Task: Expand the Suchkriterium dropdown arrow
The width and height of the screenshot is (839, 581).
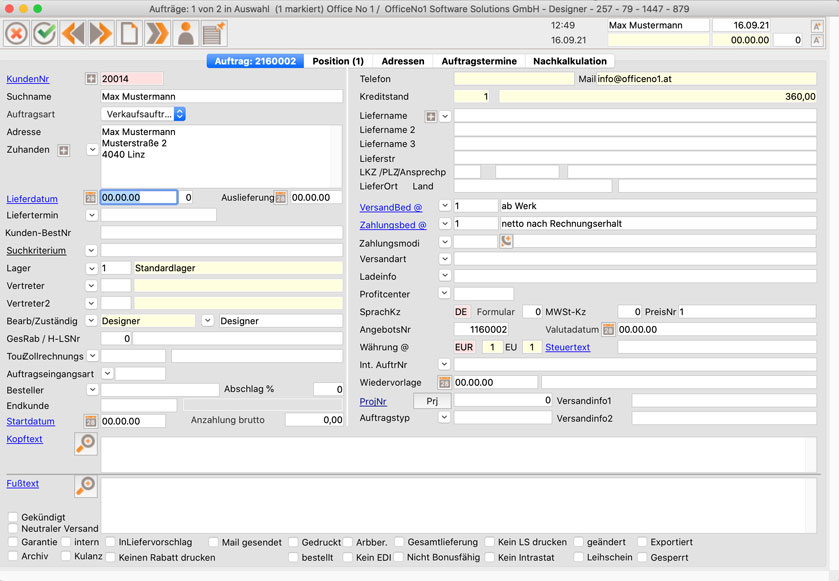Action: [91, 250]
